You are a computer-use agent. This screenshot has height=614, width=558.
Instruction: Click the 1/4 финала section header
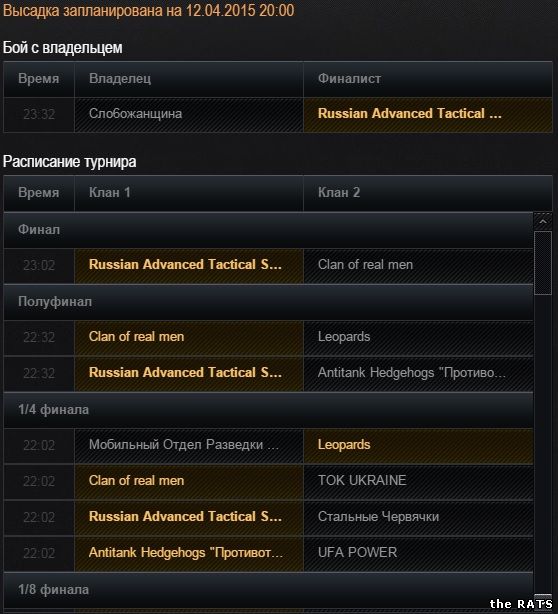268,410
